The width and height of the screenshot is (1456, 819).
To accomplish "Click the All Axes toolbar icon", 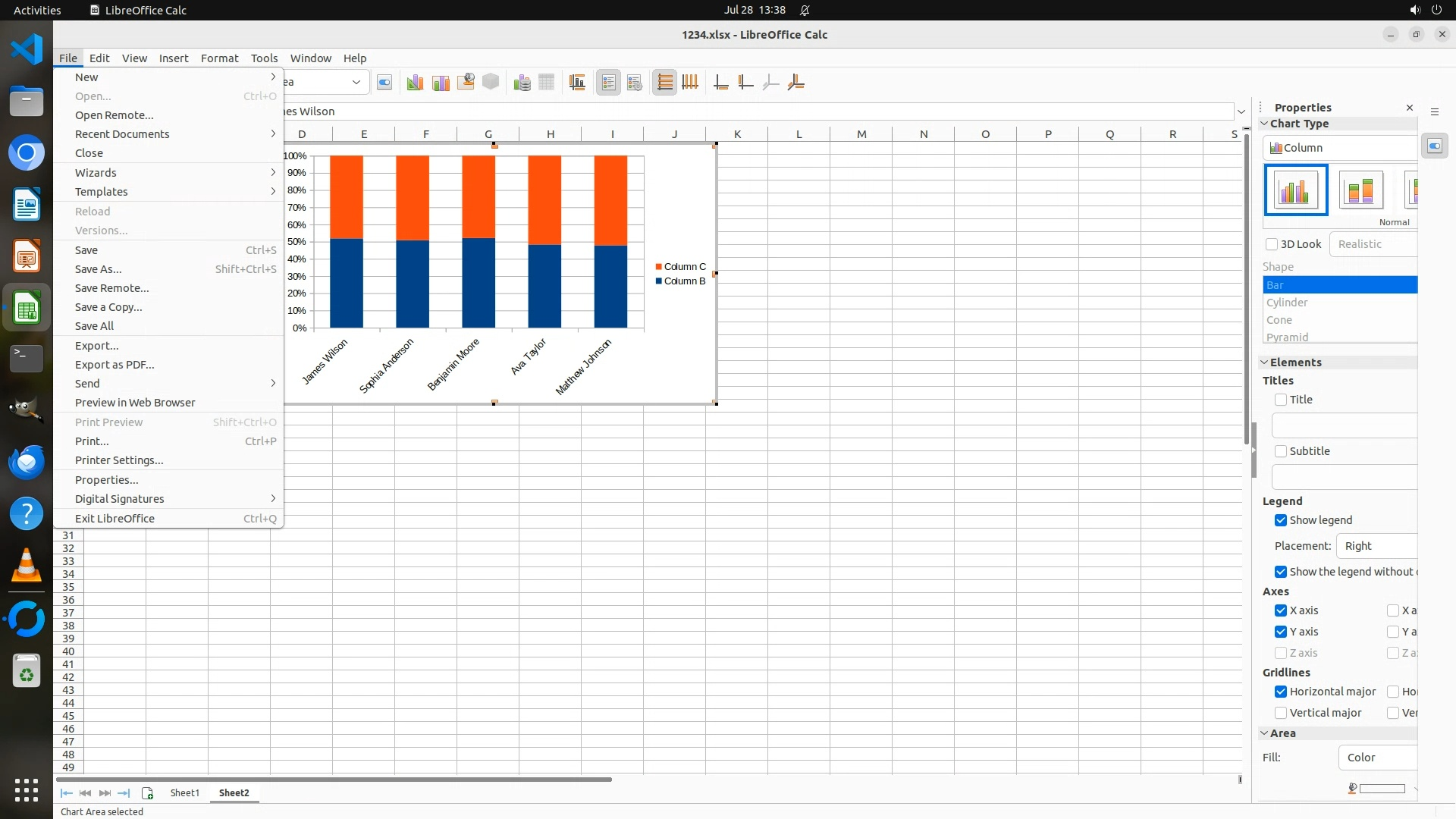I will point(795,83).
